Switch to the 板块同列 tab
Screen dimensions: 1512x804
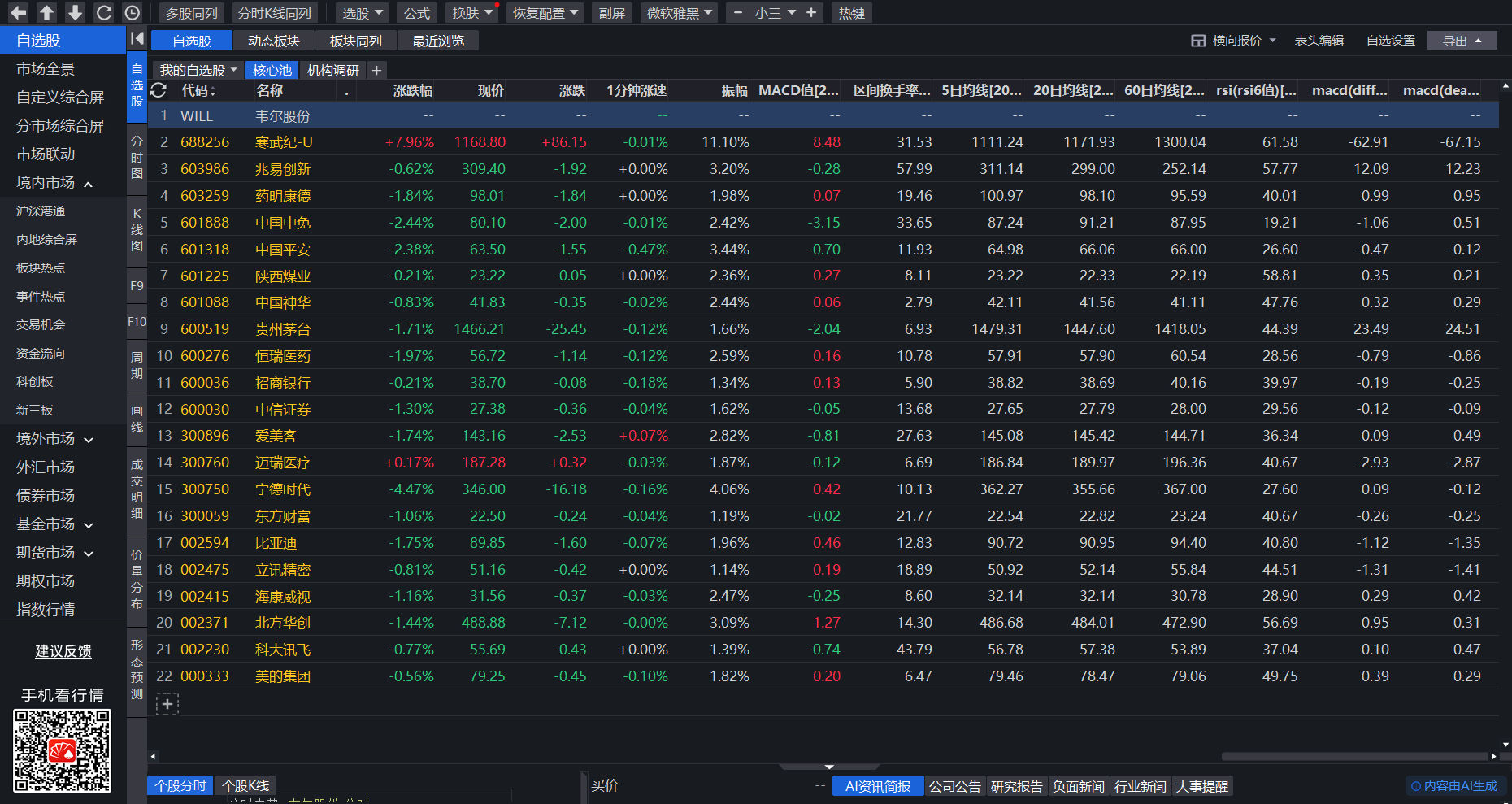click(x=356, y=41)
